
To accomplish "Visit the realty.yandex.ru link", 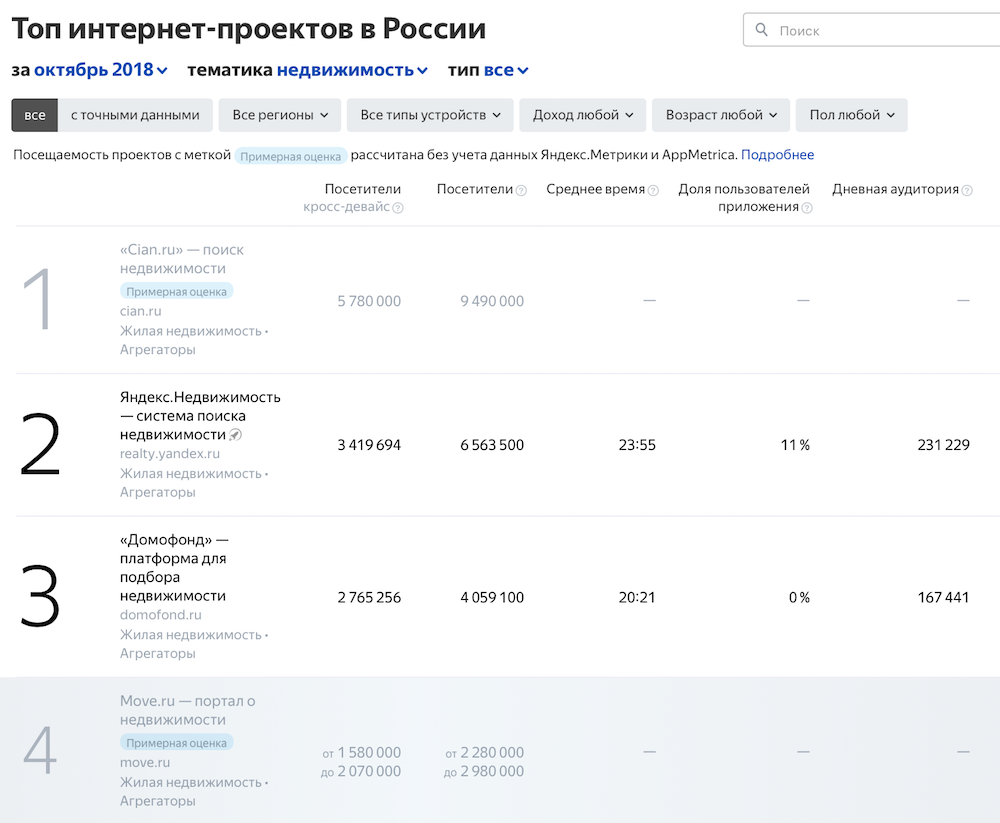I will 170,454.
